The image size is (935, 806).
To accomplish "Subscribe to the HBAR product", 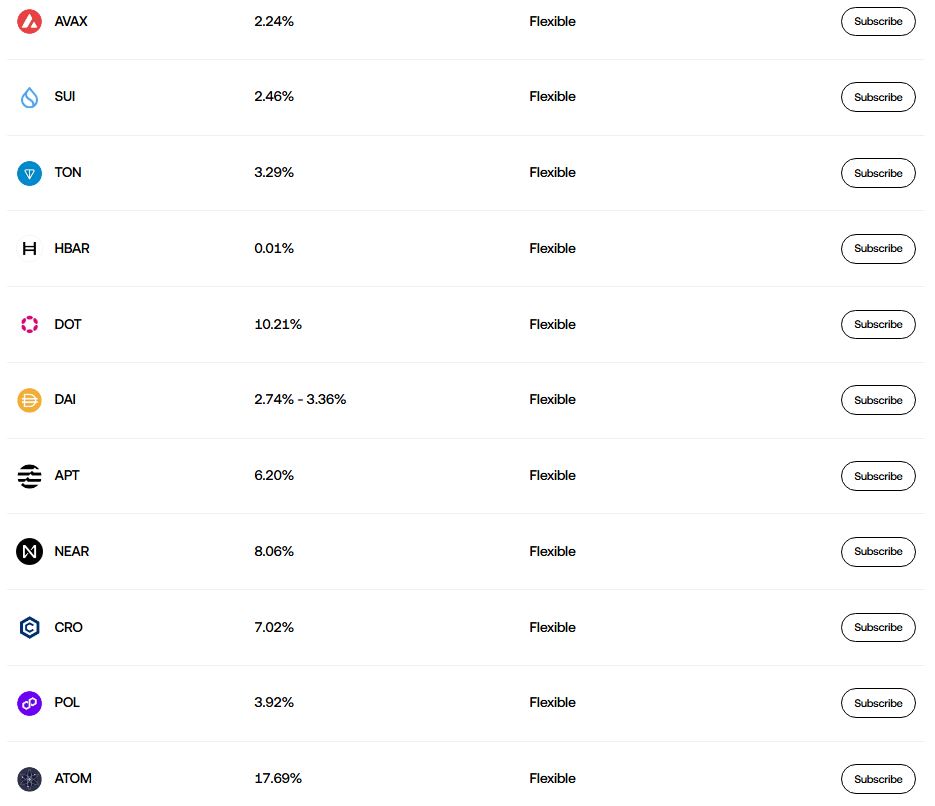I will coord(878,249).
